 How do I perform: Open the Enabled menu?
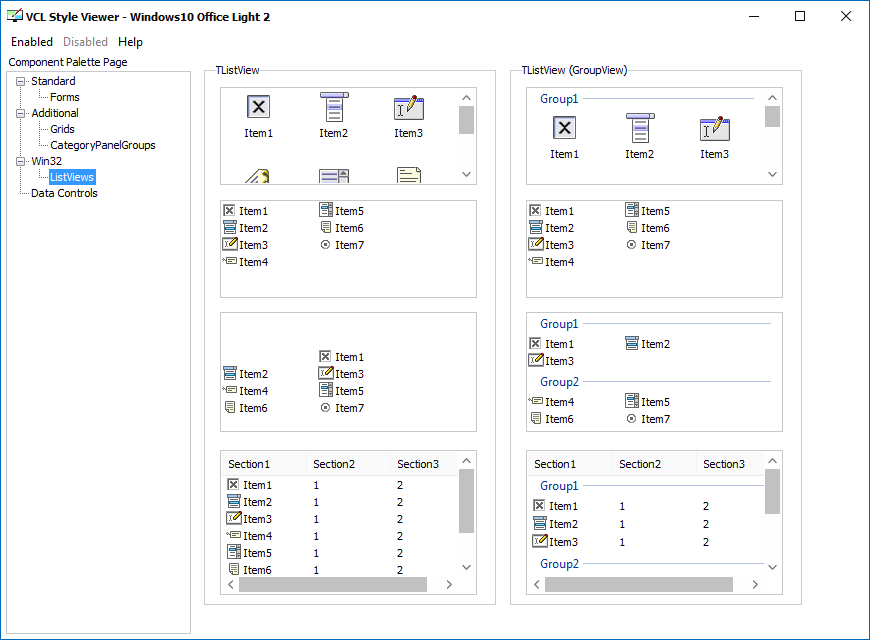(32, 42)
